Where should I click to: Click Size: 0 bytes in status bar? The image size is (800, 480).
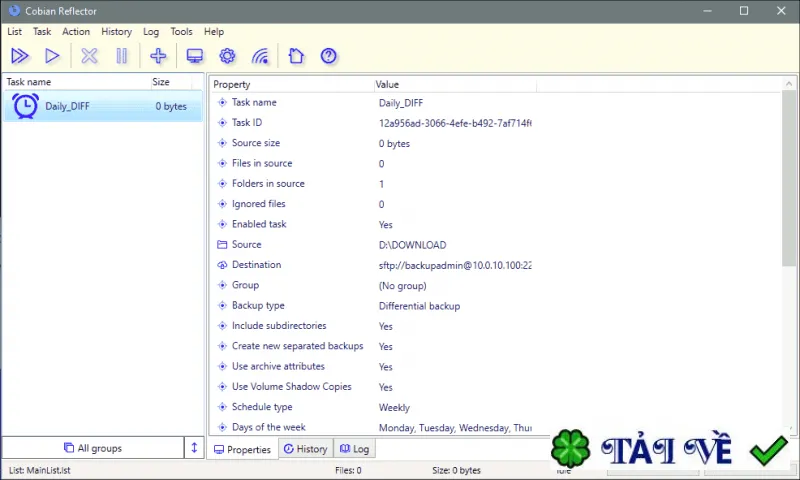[456, 470]
